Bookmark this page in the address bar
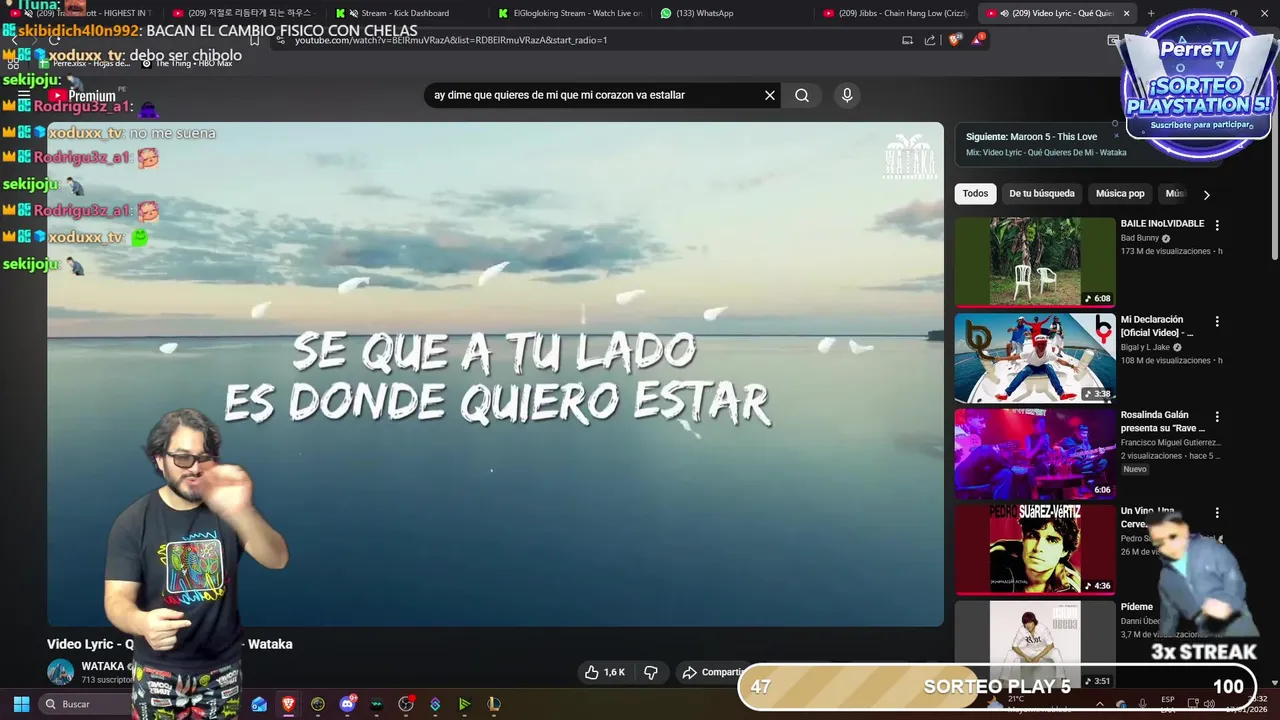The width and height of the screenshot is (1280, 720). tap(254, 40)
